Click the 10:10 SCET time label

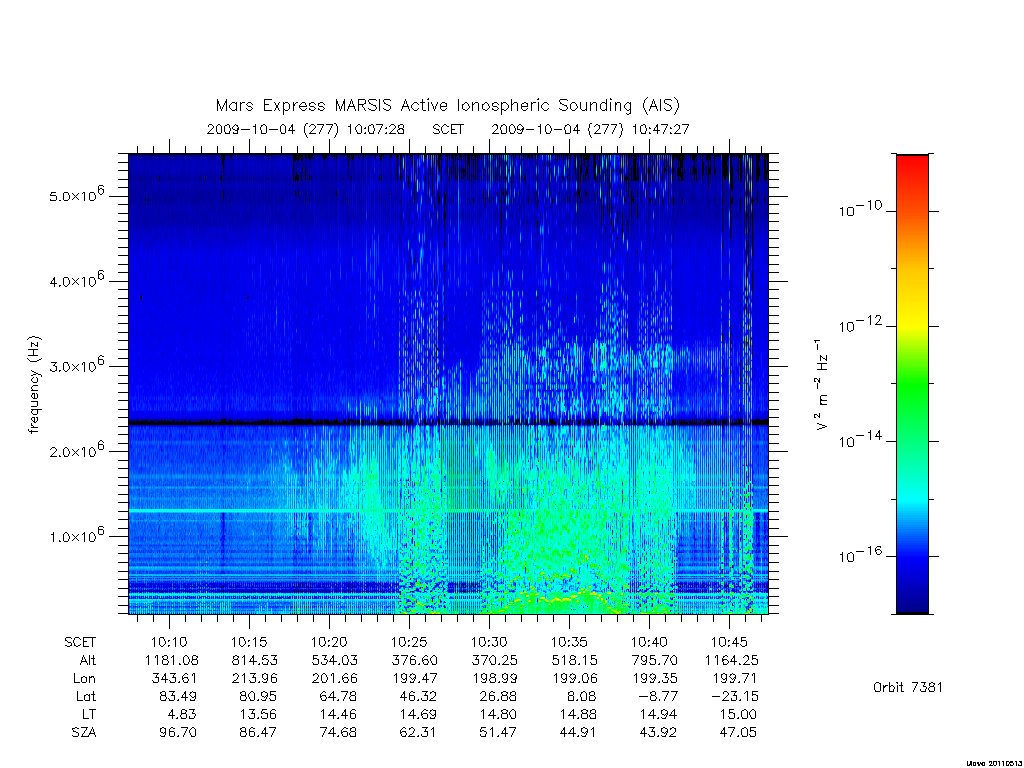pyautogui.click(x=169, y=642)
